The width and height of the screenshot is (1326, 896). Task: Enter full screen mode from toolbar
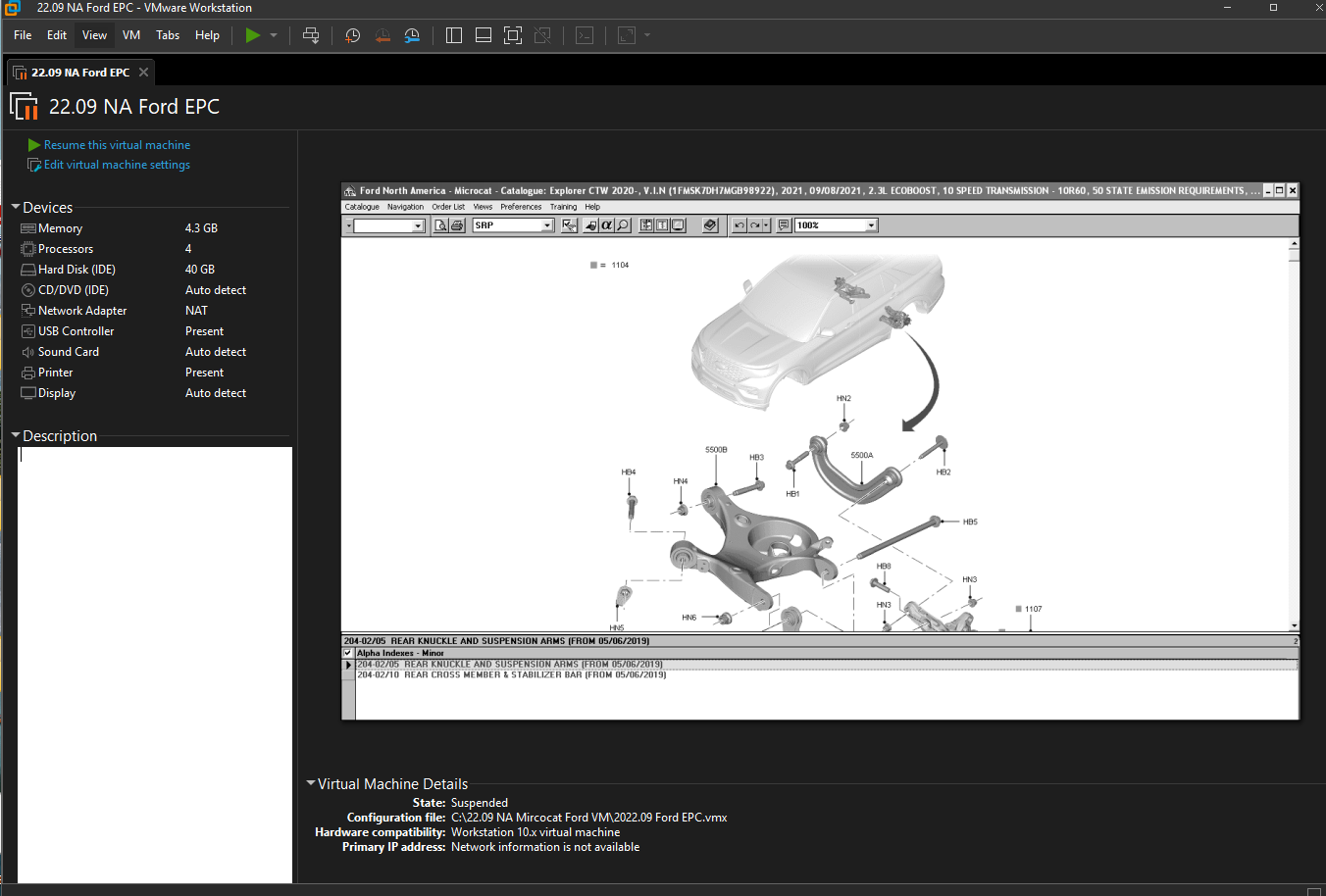click(x=512, y=35)
